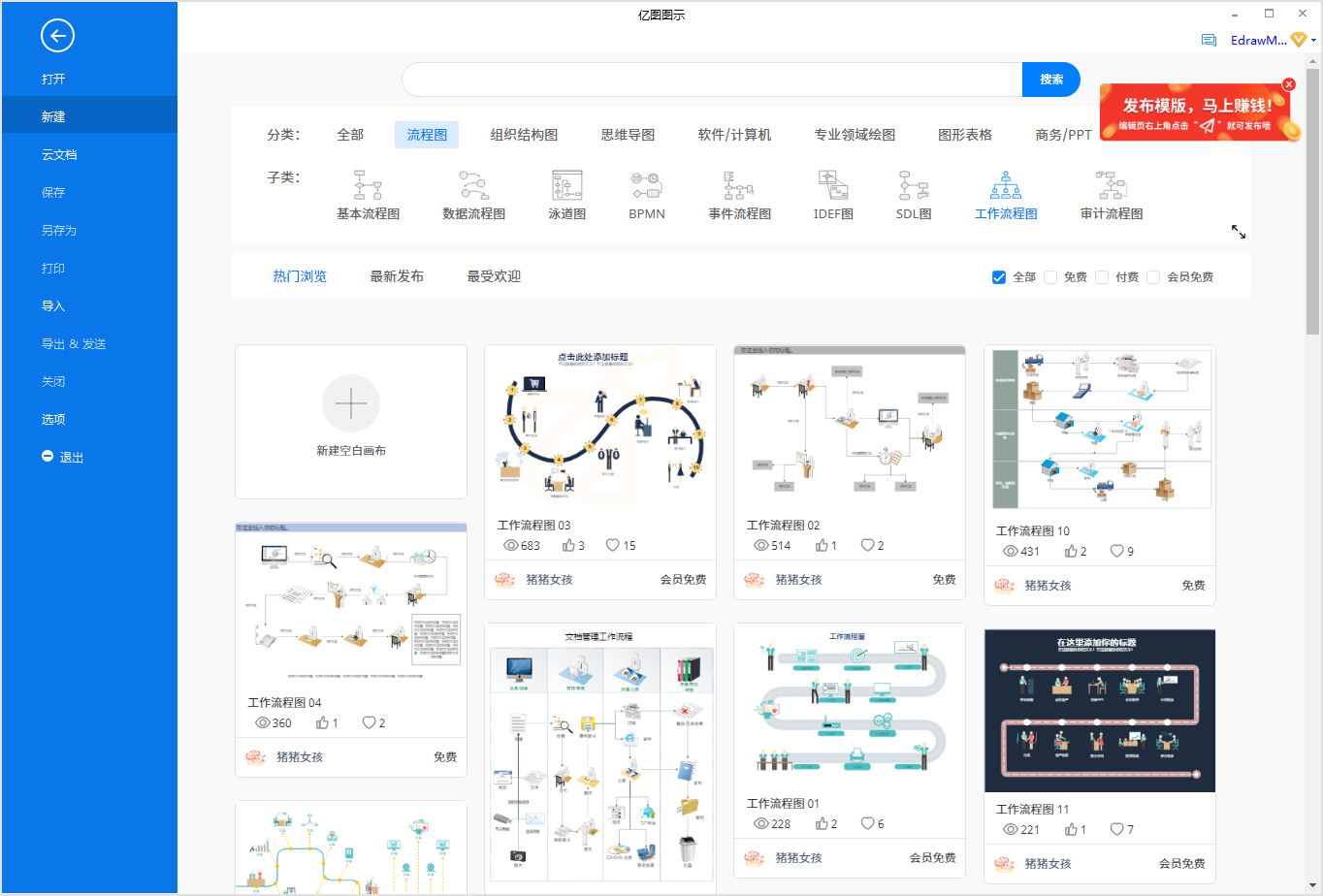This screenshot has height=896, width=1323.
Task: Click the like icon on 工作流程图 04
Action: point(322,722)
